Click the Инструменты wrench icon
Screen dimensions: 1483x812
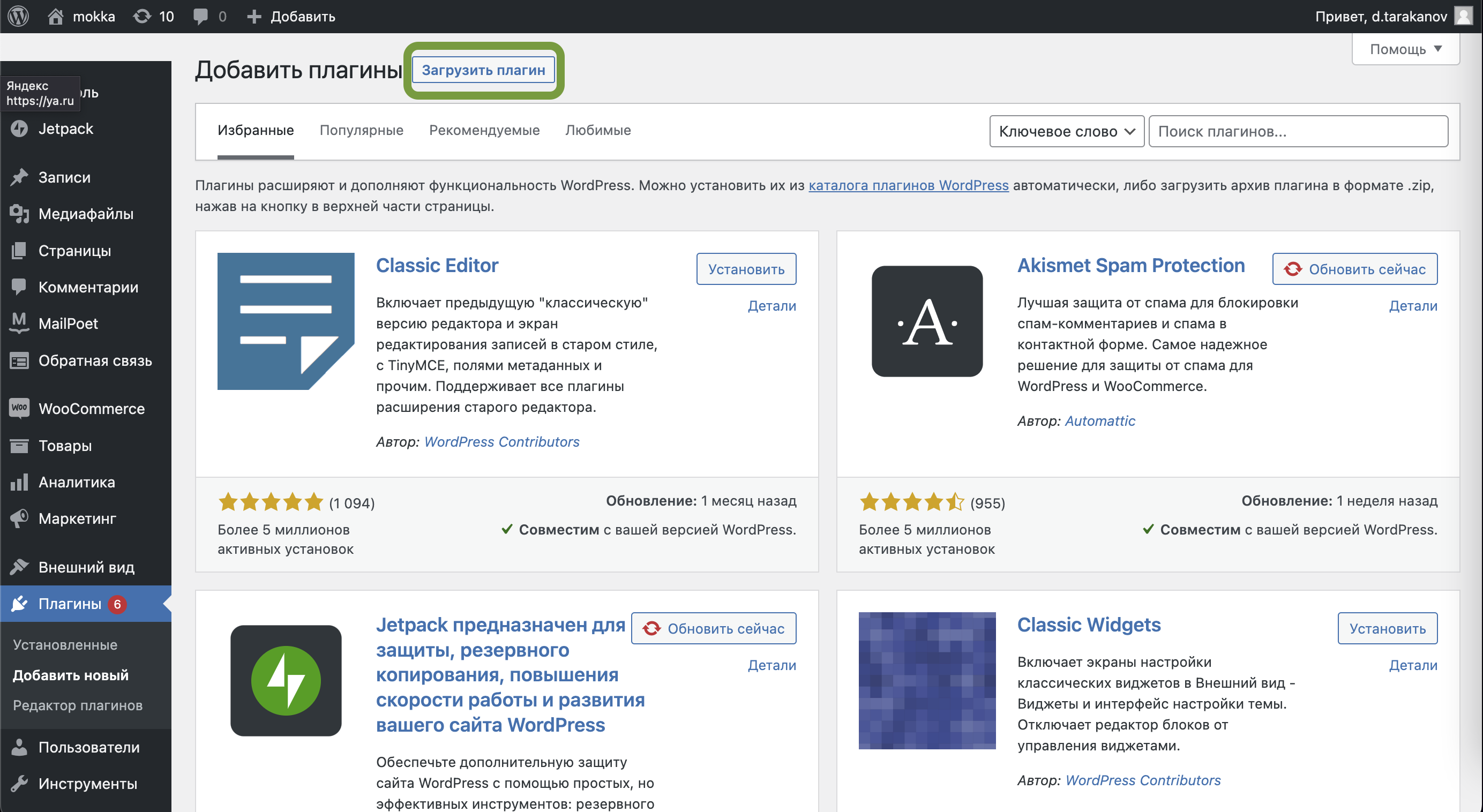(x=19, y=783)
